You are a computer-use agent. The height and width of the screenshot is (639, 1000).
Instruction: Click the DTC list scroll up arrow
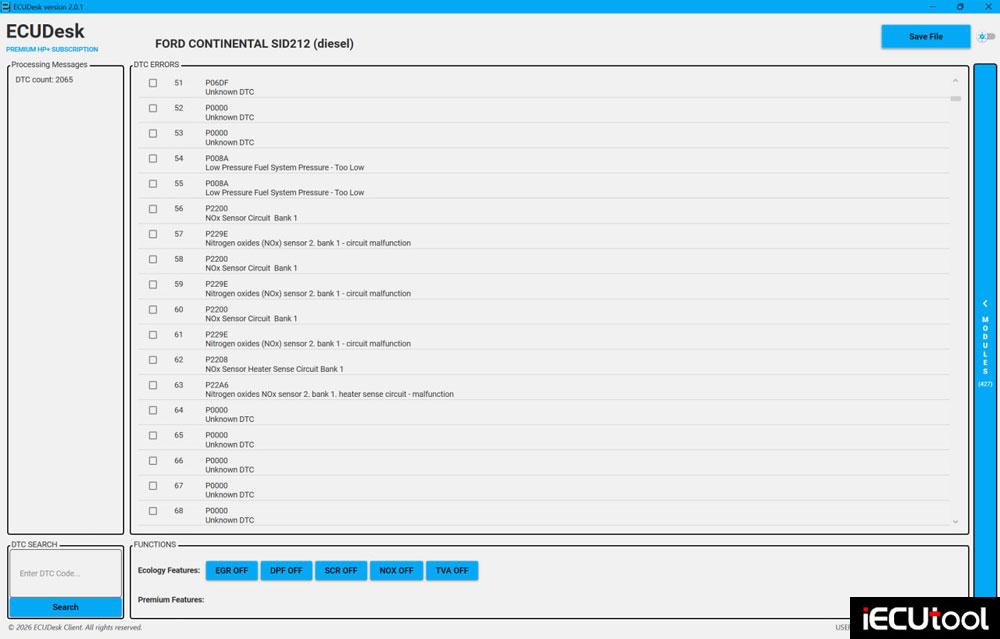coord(955,81)
